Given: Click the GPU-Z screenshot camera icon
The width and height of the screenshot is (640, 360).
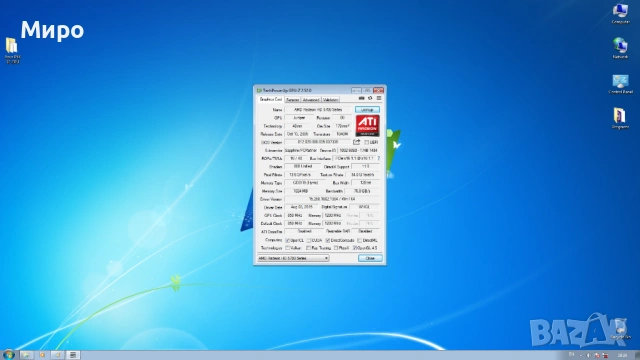Looking at the screenshot, I should [362, 98].
